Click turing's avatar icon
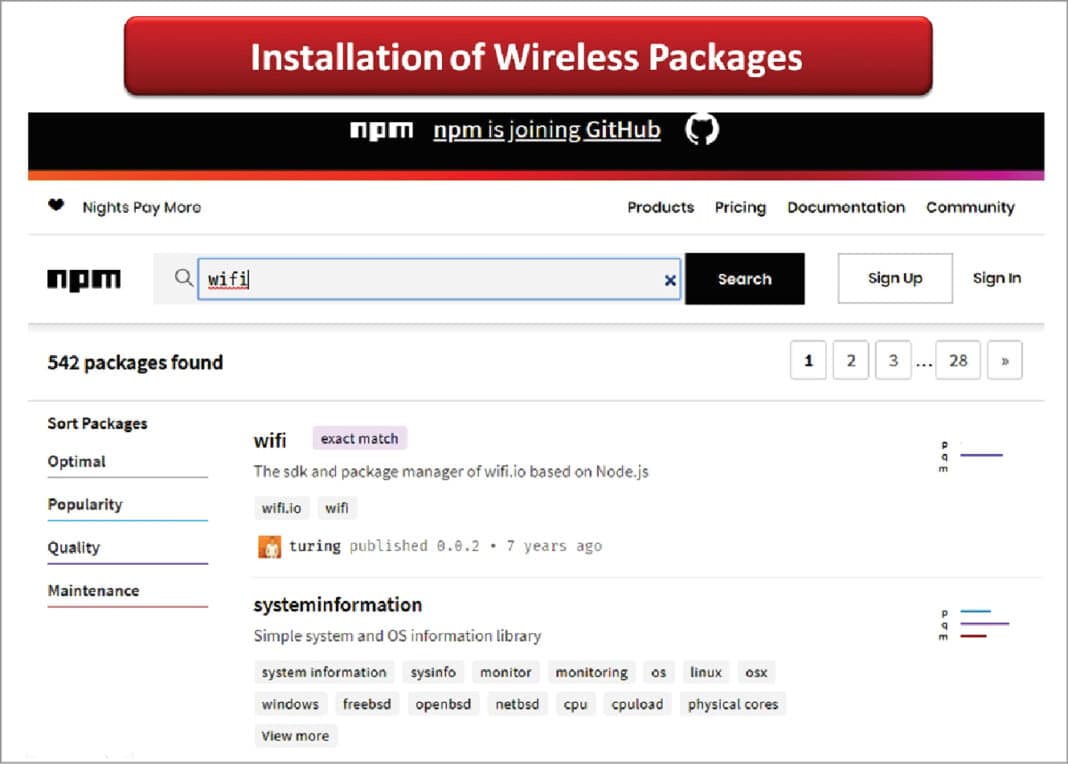The image size is (1068, 764). (269, 546)
